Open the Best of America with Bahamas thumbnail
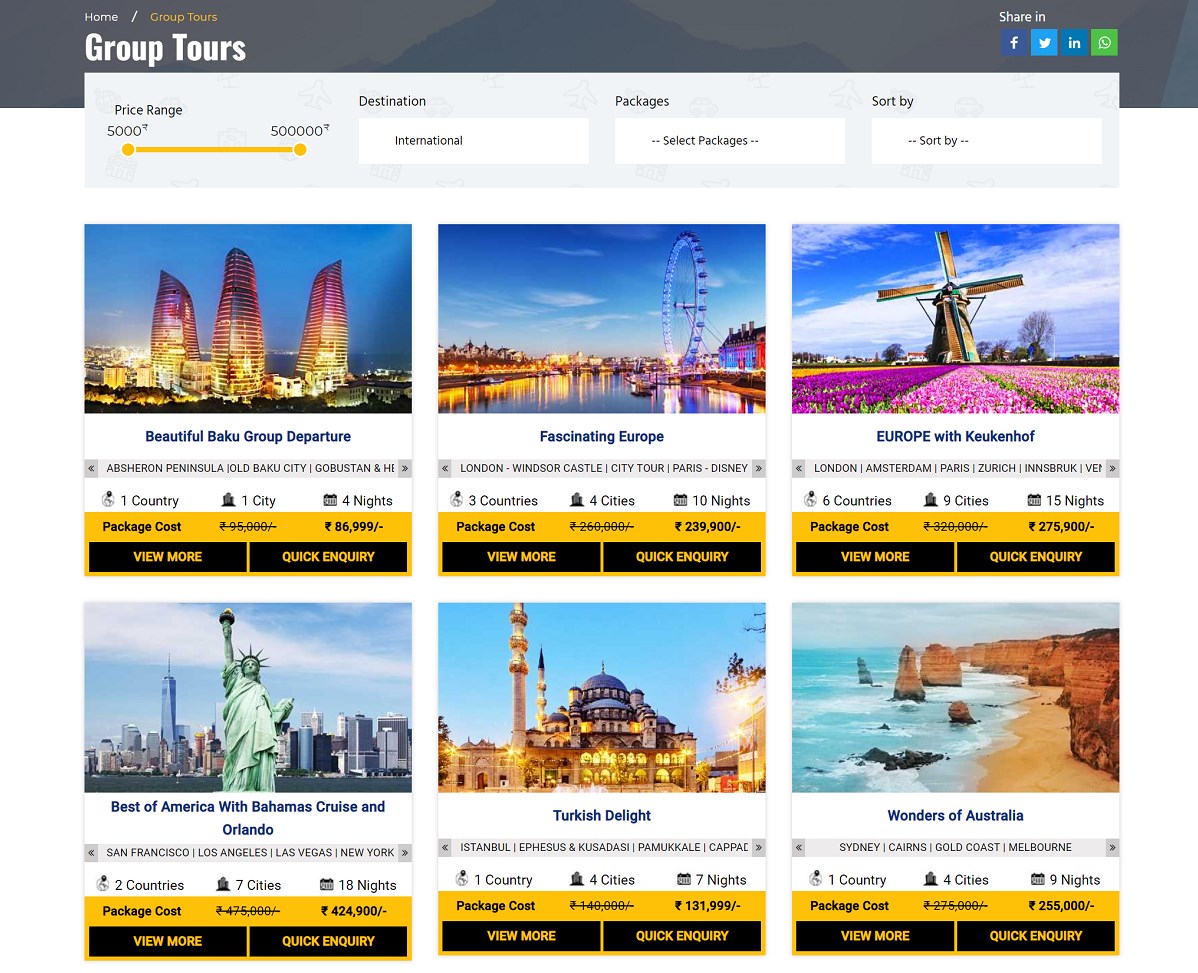 point(247,697)
